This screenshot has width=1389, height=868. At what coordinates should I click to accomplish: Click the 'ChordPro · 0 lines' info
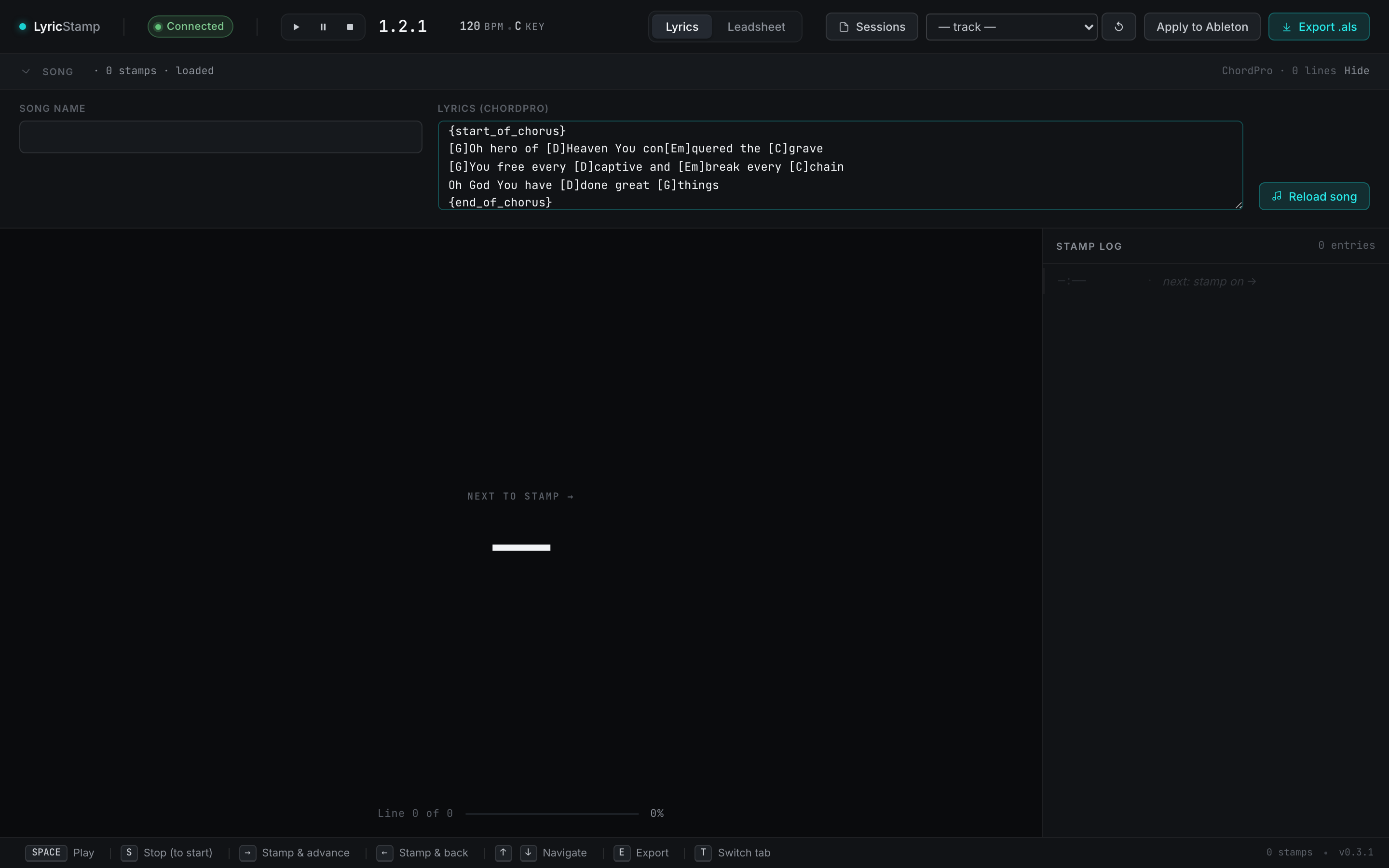tap(1279, 70)
